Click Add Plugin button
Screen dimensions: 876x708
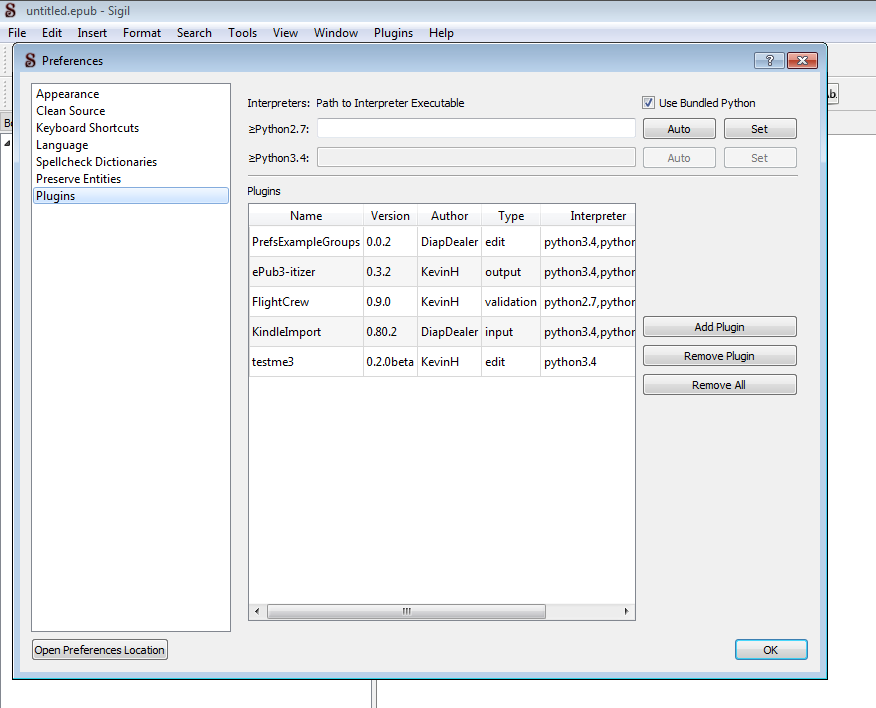pyautogui.click(x=720, y=327)
